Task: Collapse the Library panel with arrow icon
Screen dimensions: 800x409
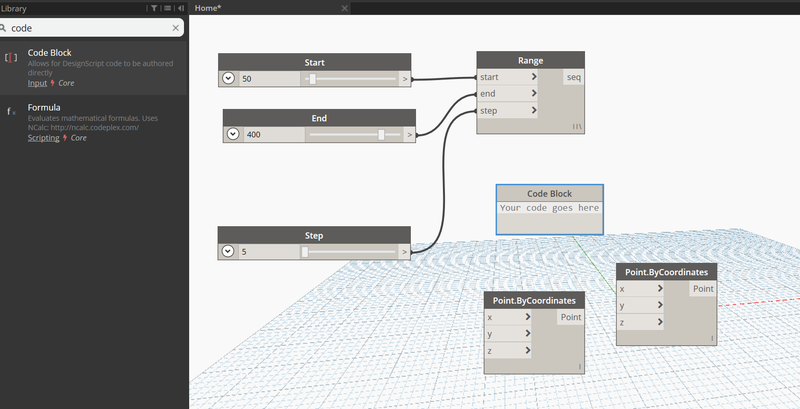Action: (181, 8)
